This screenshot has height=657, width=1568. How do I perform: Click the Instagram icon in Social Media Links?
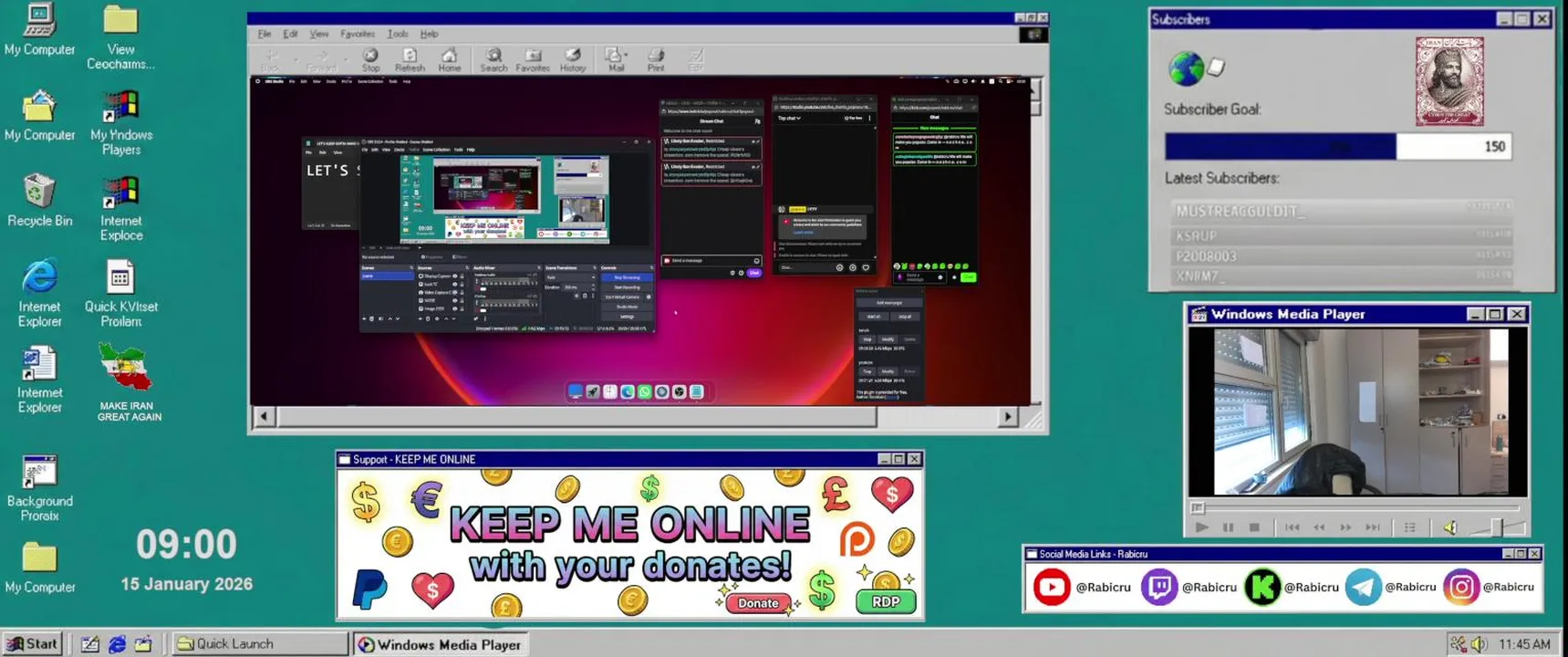1460,587
